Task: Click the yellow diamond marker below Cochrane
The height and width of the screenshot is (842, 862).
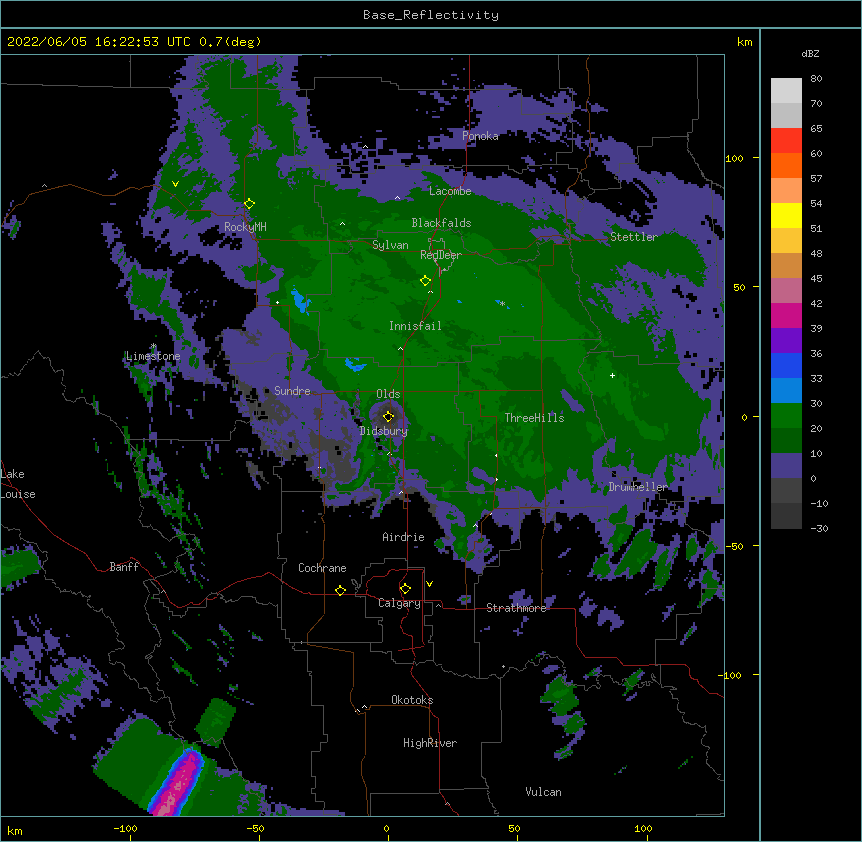Action: 340,590
